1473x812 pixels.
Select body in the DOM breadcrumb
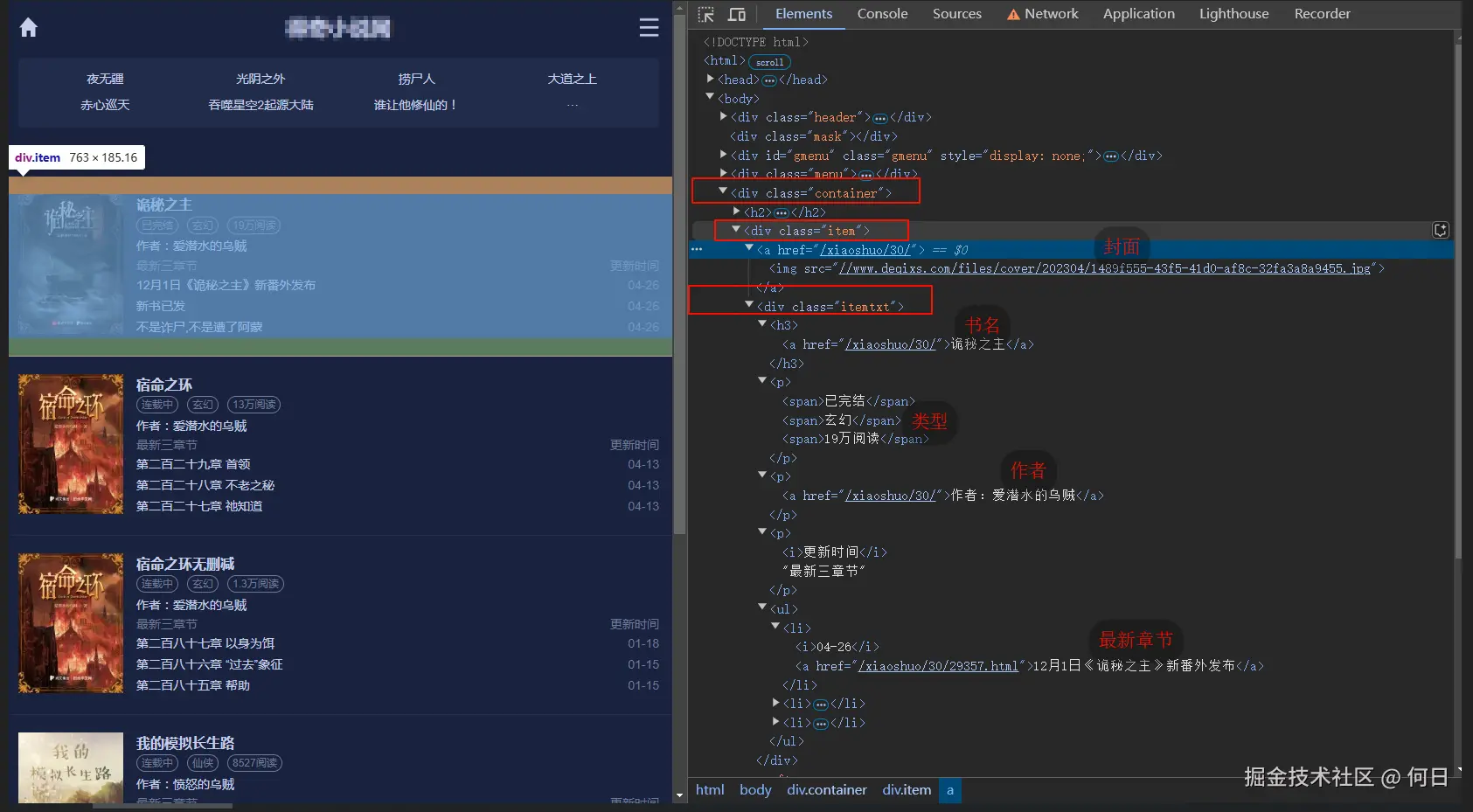pos(755,790)
